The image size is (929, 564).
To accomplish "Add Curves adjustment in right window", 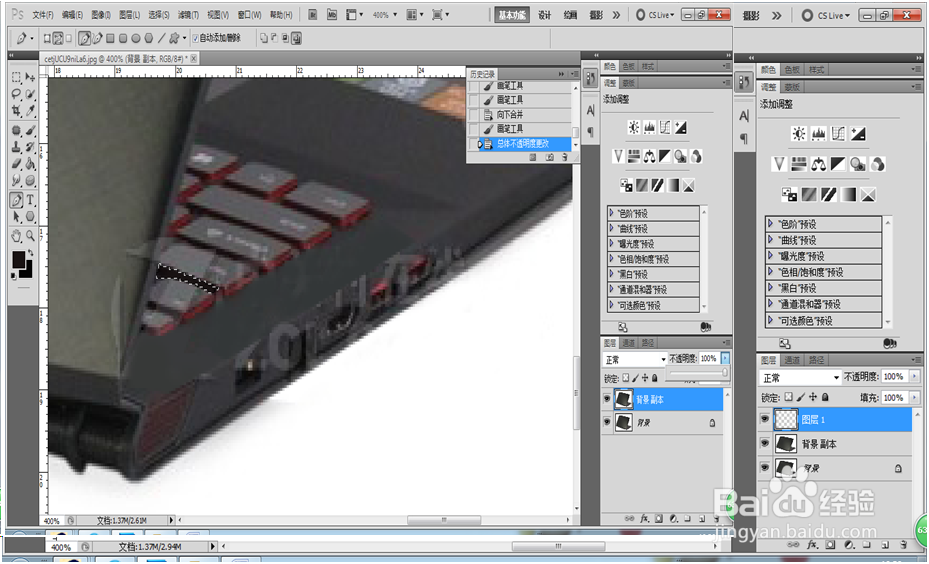I will (838, 133).
